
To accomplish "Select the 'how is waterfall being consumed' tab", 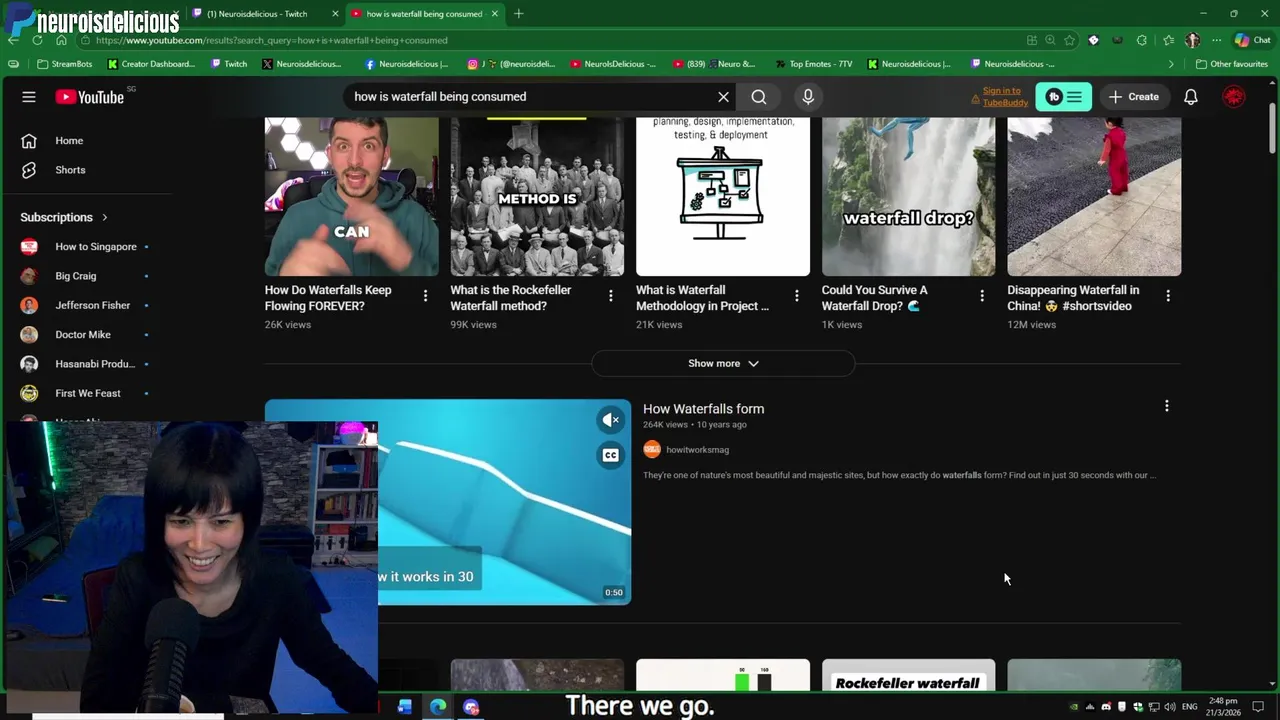I will 424,14.
